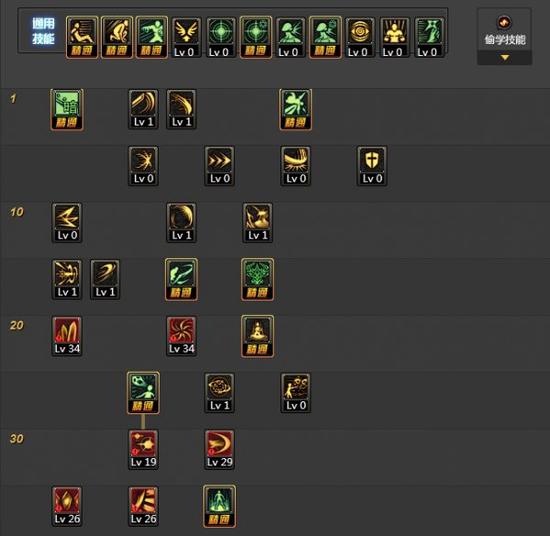The height and width of the screenshot is (536, 550).
Task: Select the vortex eye Lv 1 skill
Action: click(x=220, y=393)
